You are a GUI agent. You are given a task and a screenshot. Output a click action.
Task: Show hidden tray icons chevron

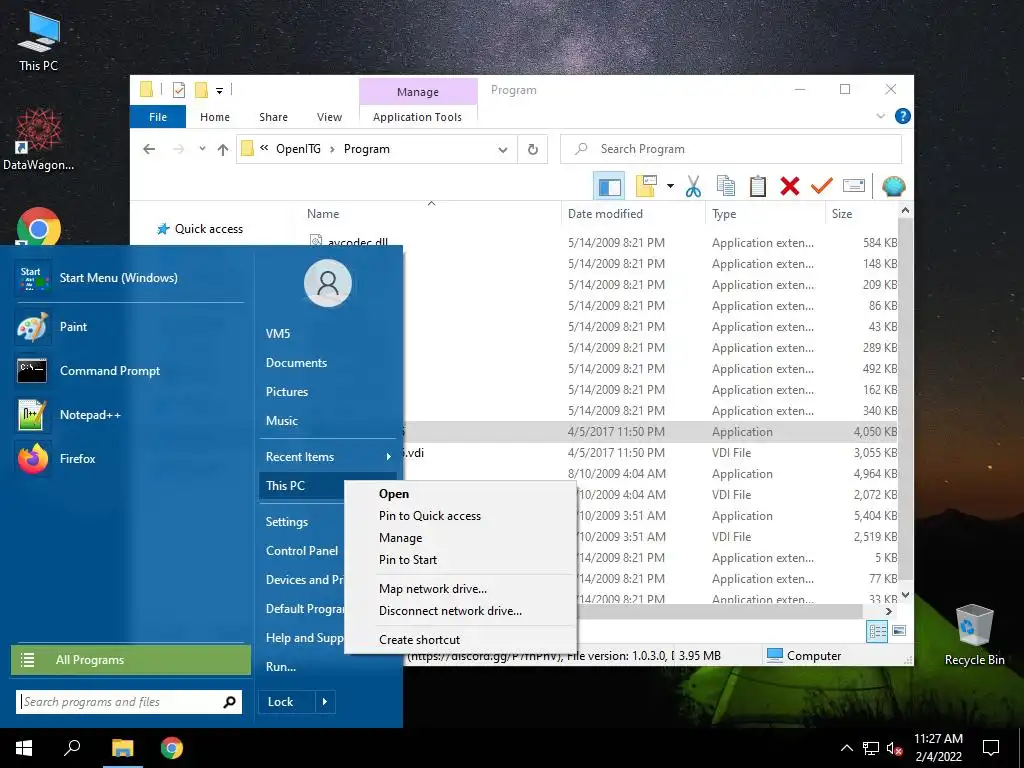pyautogui.click(x=846, y=748)
